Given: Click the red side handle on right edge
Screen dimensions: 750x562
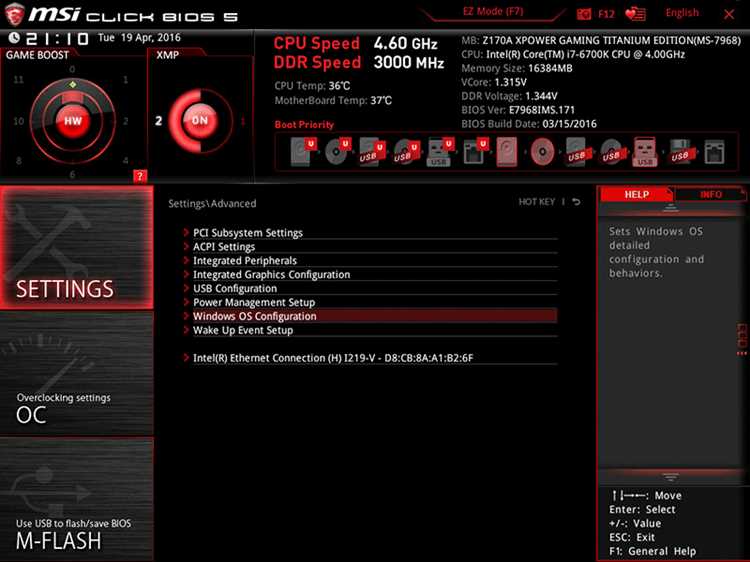Looking at the screenshot, I should 742,340.
